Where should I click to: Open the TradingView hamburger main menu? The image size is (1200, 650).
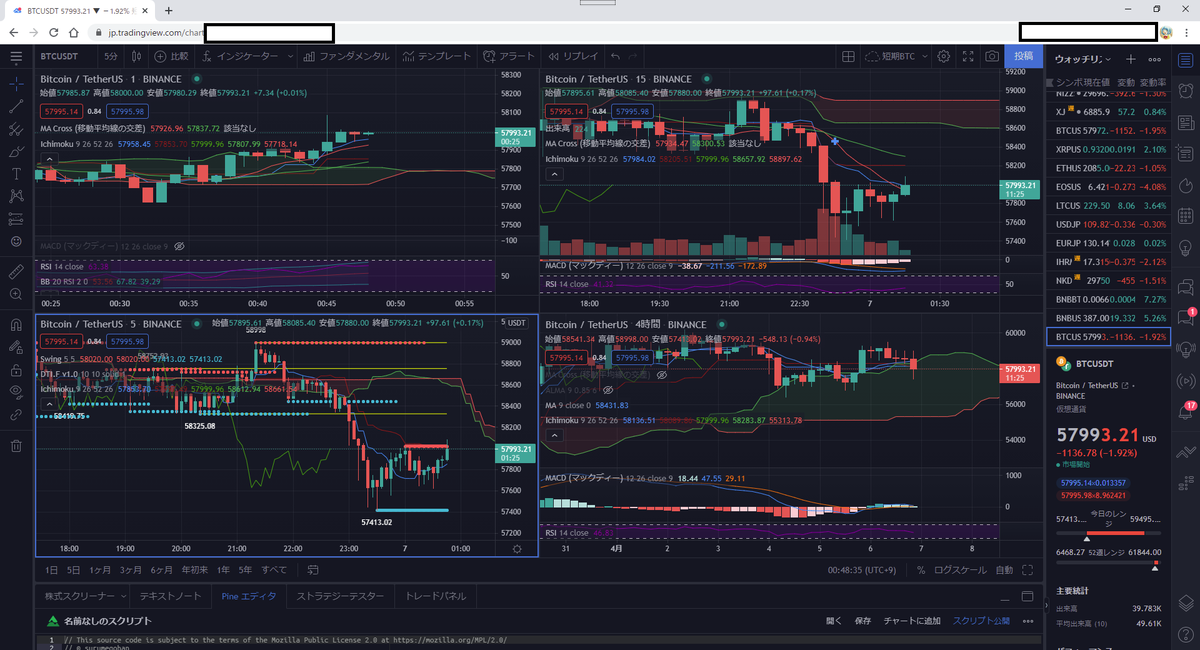15,57
